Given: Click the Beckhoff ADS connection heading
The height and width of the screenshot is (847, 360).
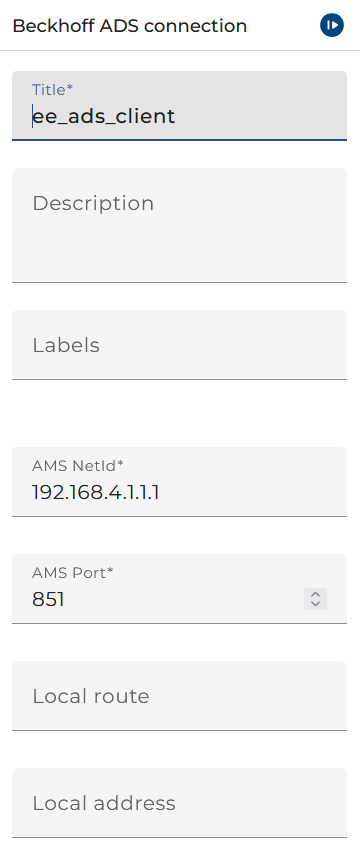Looking at the screenshot, I should [x=130, y=26].
